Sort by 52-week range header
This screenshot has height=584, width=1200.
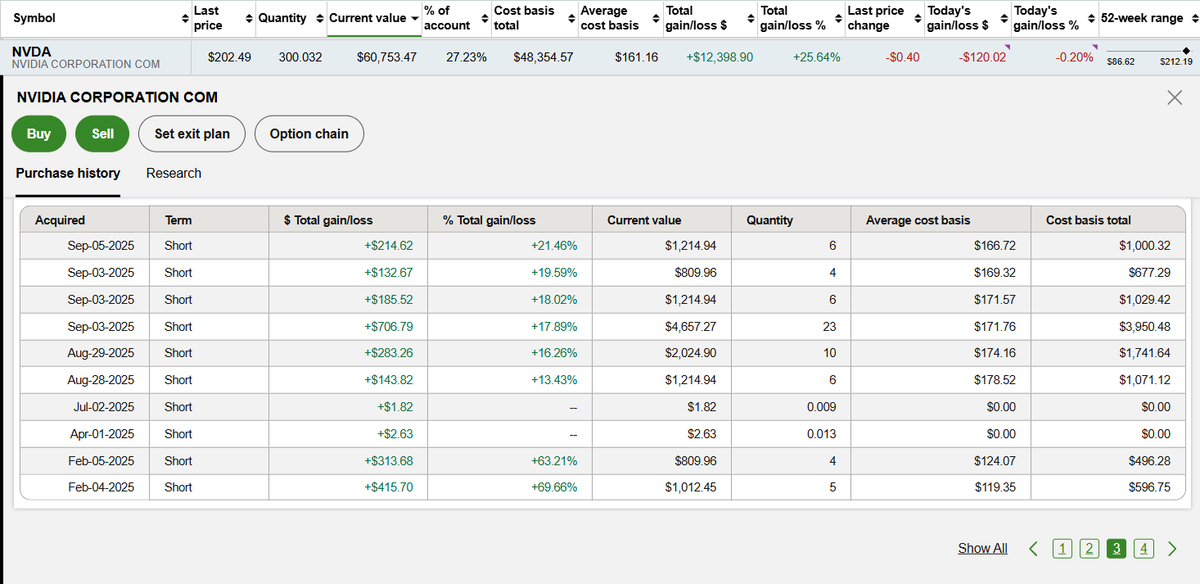coord(1141,18)
